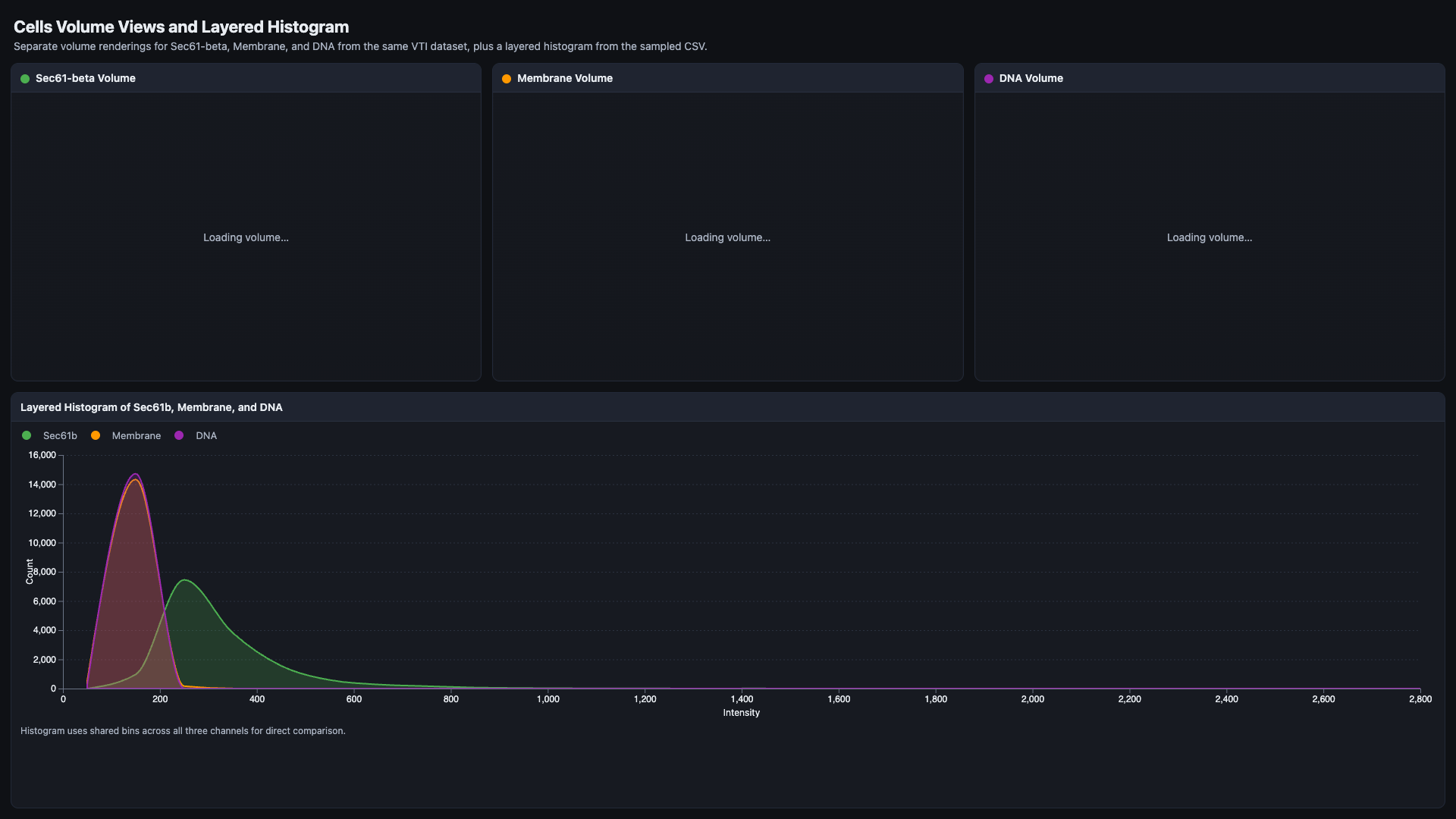Click the page heading Cells Volume Views
This screenshot has height=819, width=1456.
(x=181, y=27)
